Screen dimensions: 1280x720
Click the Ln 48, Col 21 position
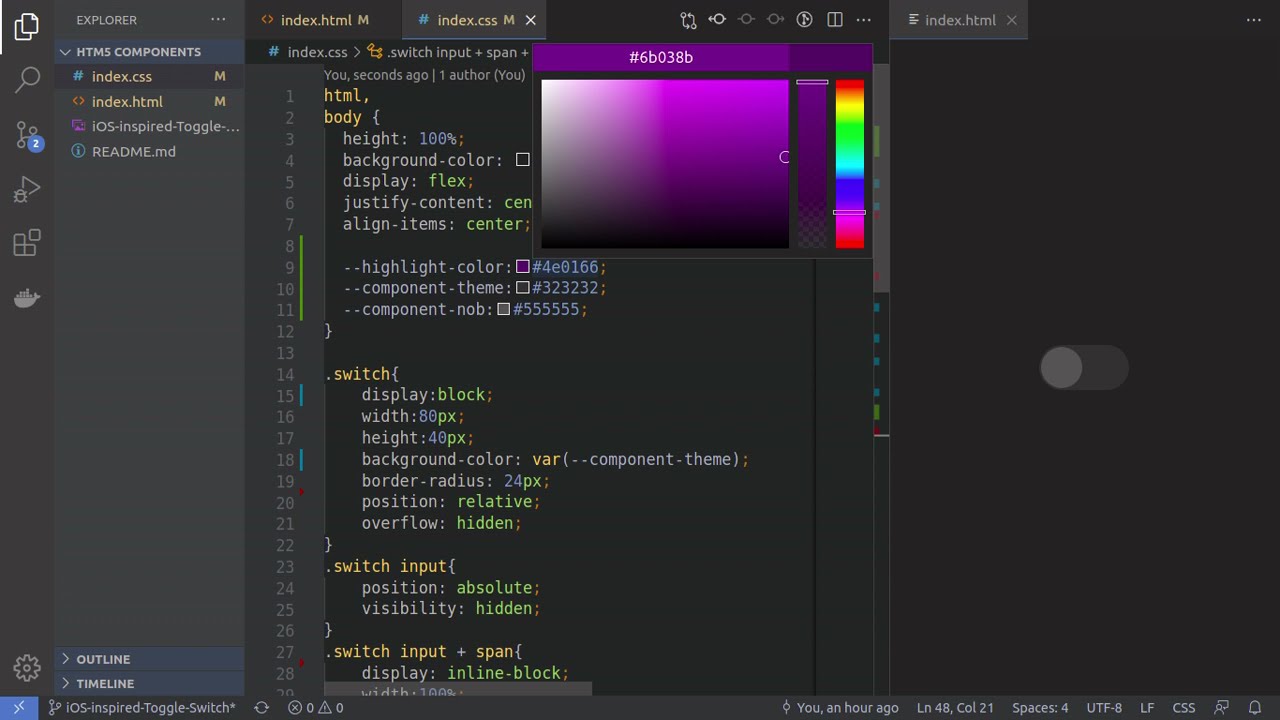click(x=955, y=708)
